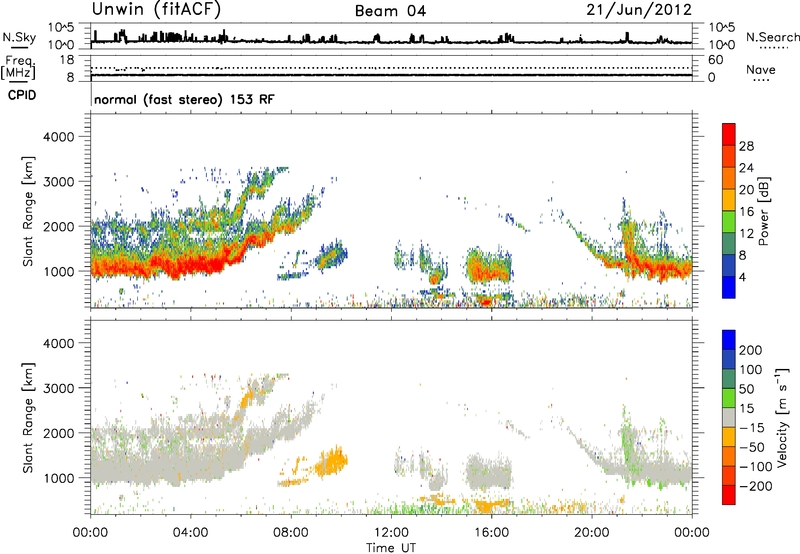
Task: Pick the blue bottom segment of Power color bar
Action: click(729, 287)
